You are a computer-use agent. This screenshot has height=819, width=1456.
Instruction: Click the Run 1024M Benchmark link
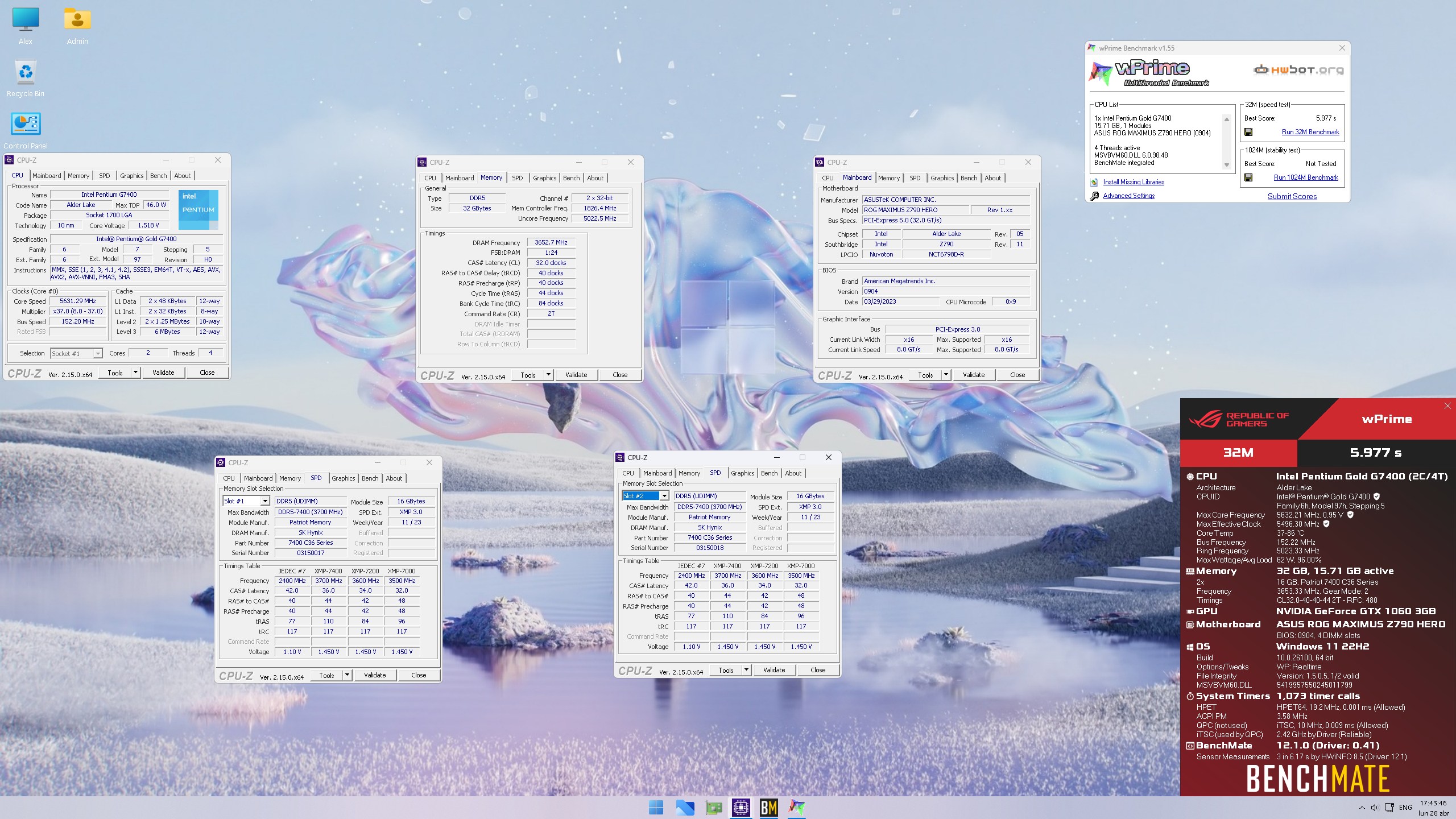pyautogui.click(x=1306, y=177)
